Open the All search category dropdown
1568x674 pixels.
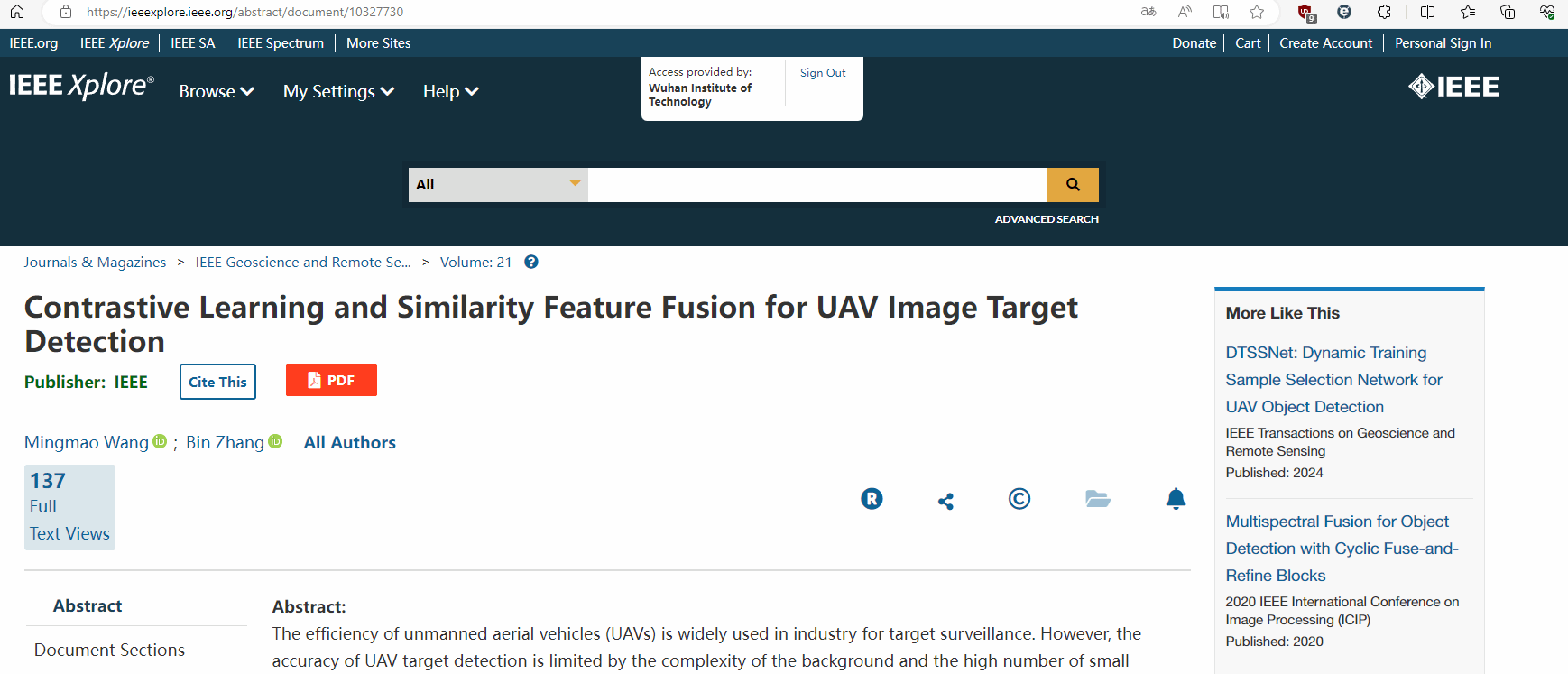(498, 185)
